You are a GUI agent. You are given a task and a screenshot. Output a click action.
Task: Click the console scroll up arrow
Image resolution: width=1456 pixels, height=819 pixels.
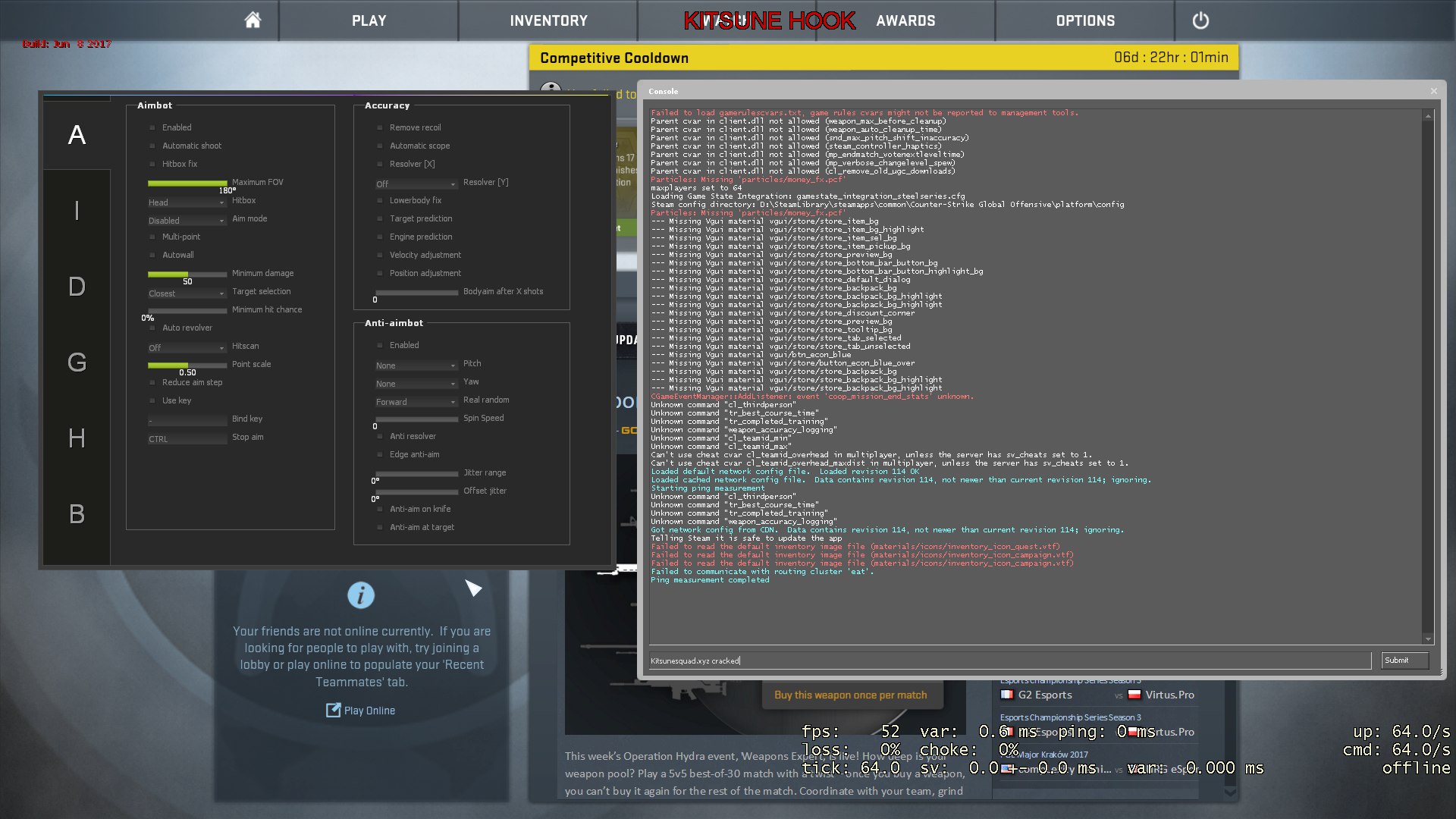(1428, 116)
